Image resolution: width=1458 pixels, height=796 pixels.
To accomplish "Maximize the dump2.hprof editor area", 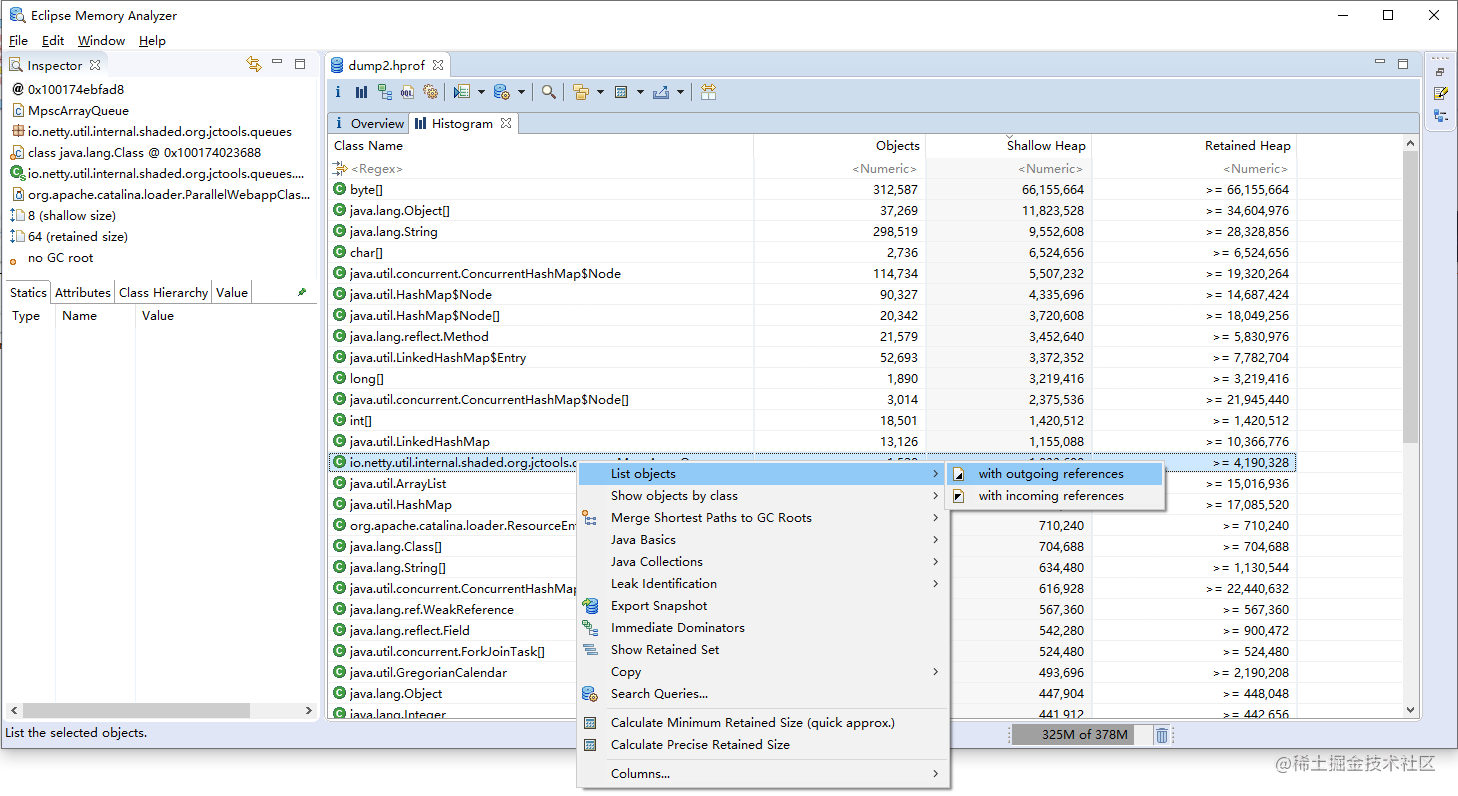I will tap(1403, 64).
